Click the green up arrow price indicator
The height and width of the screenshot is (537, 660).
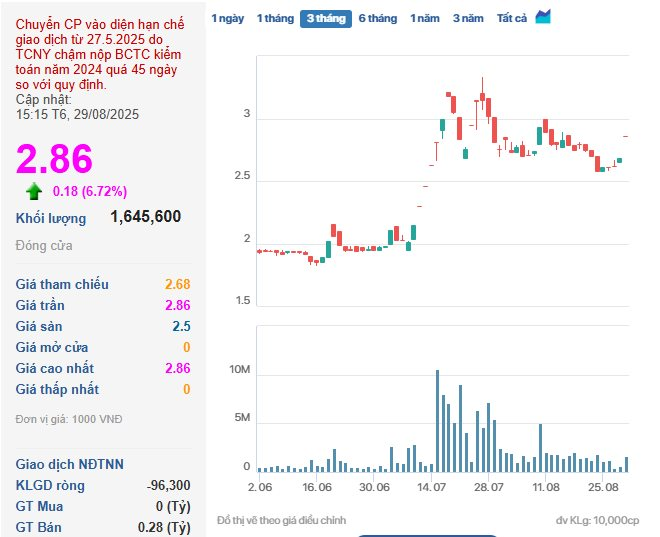pyautogui.click(x=34, y=192)
